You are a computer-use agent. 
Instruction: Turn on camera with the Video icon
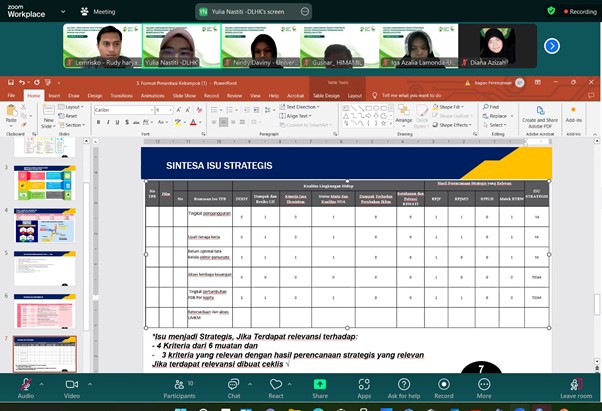pos(72,383)
